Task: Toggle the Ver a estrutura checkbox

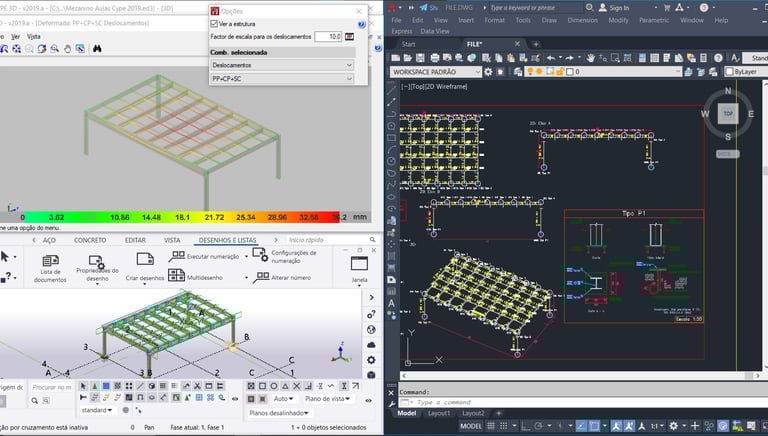Action: coord(214,24)
